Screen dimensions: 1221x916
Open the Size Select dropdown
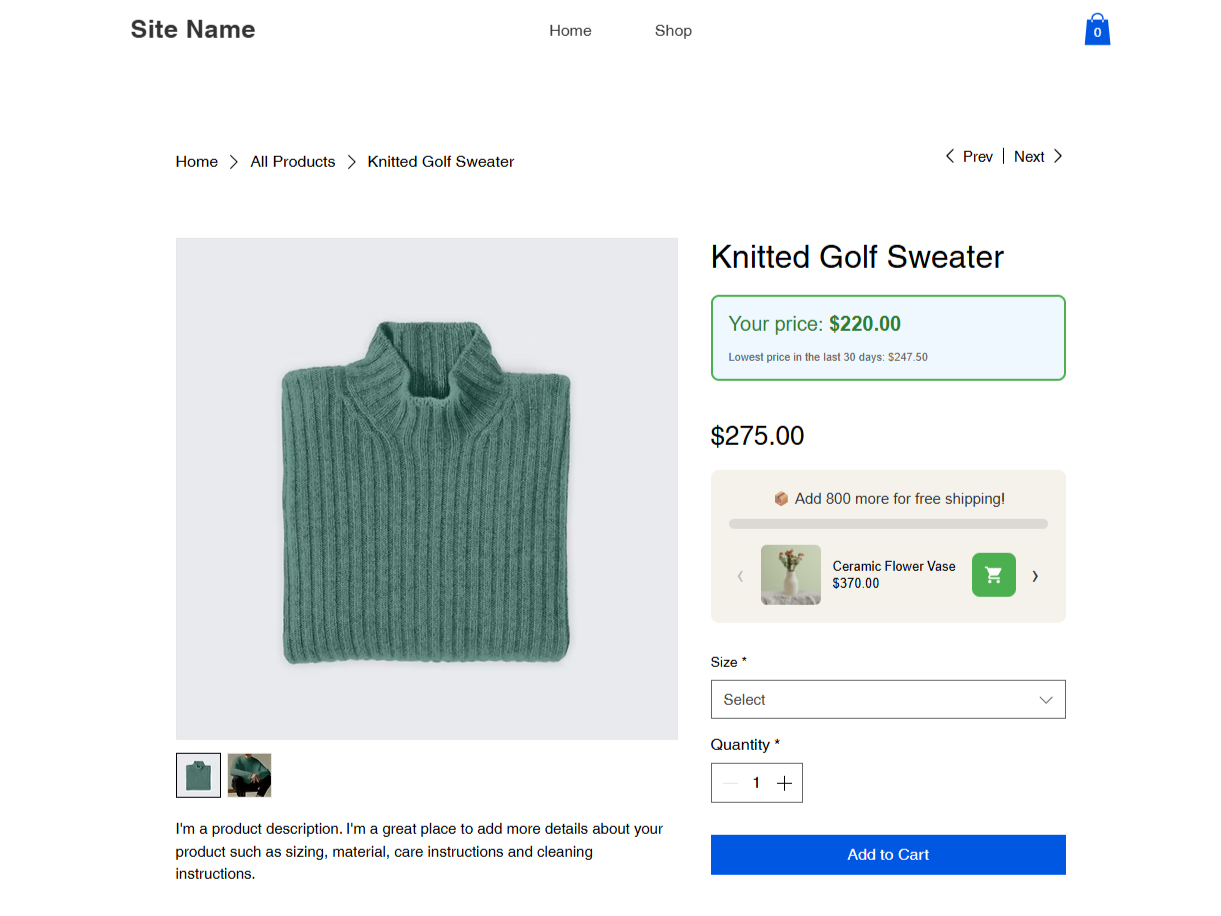point(888,699)
